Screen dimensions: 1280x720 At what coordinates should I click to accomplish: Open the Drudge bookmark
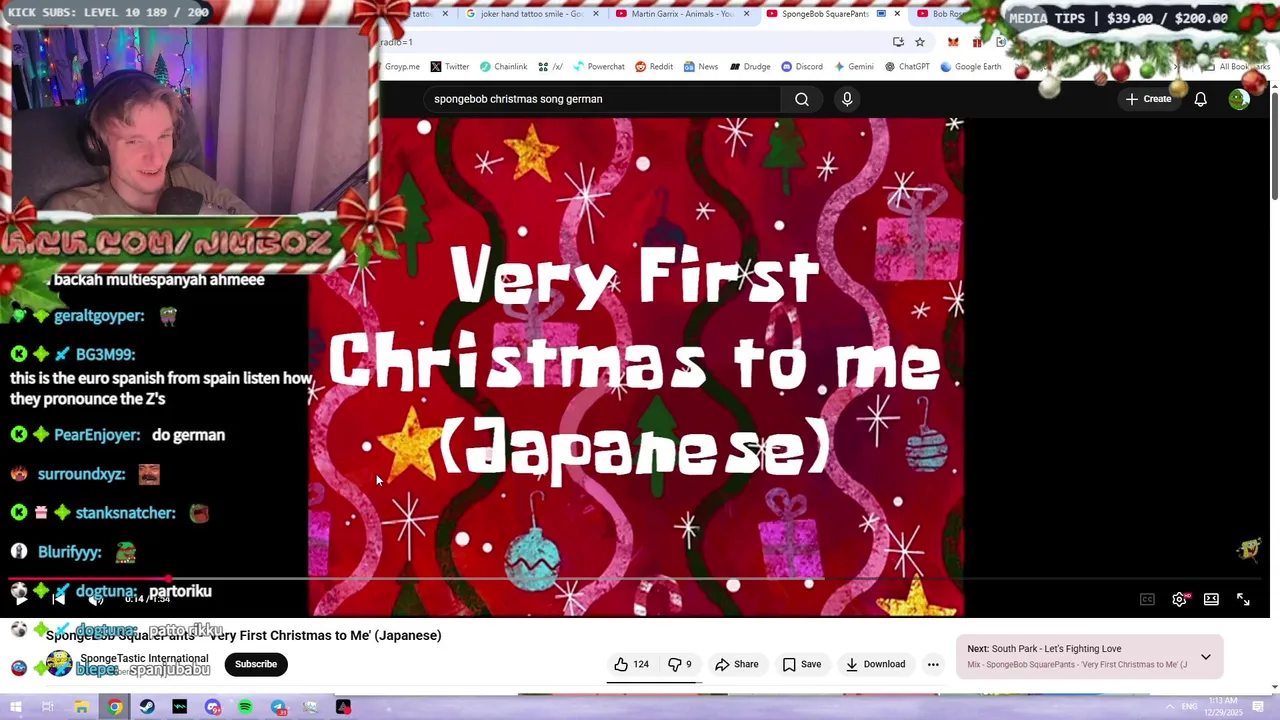point(750,67)
